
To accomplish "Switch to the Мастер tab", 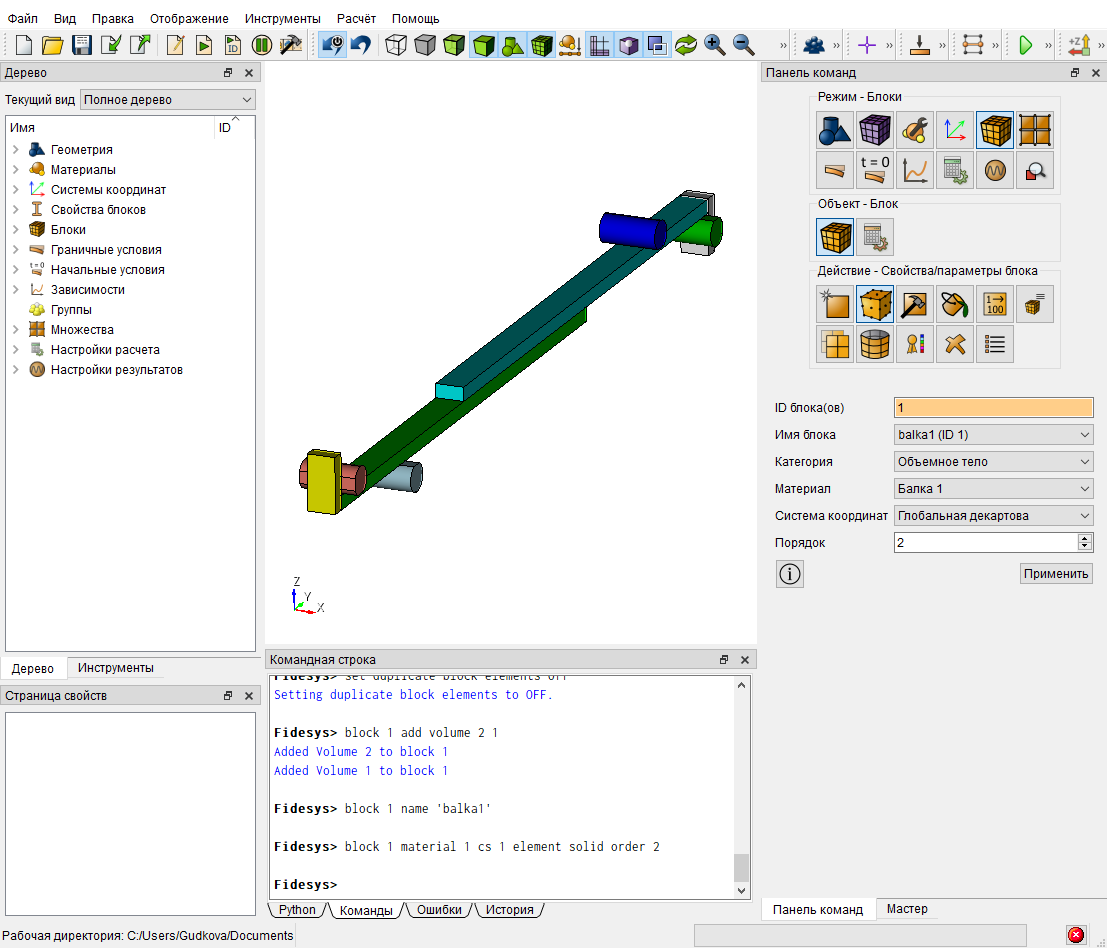I will click(906, 909).
